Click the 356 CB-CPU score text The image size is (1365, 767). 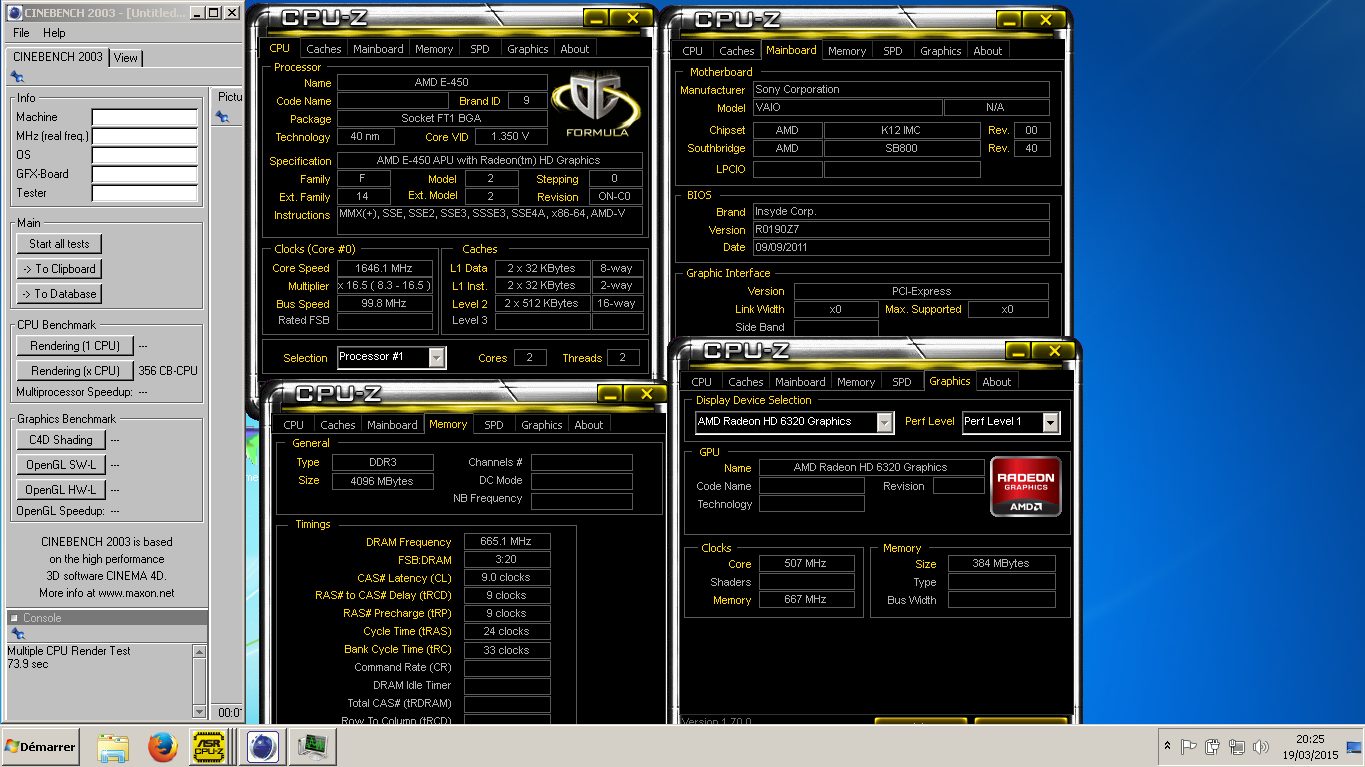coord(168,371)
